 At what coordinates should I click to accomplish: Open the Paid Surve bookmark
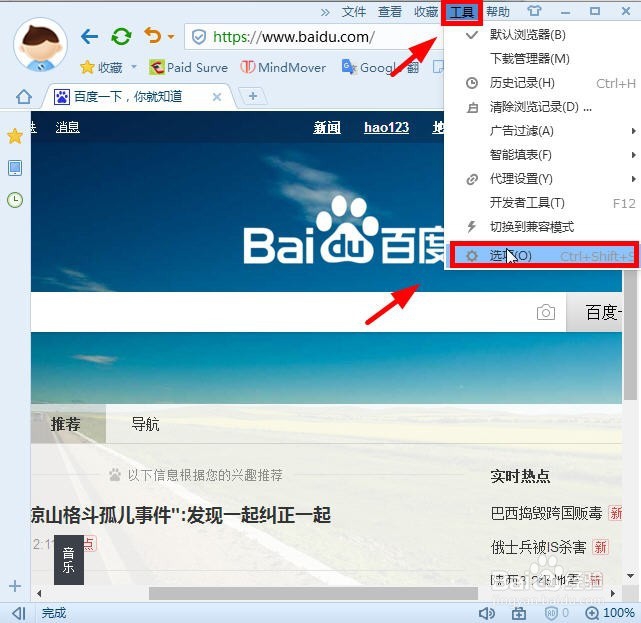tap(188, 67)
